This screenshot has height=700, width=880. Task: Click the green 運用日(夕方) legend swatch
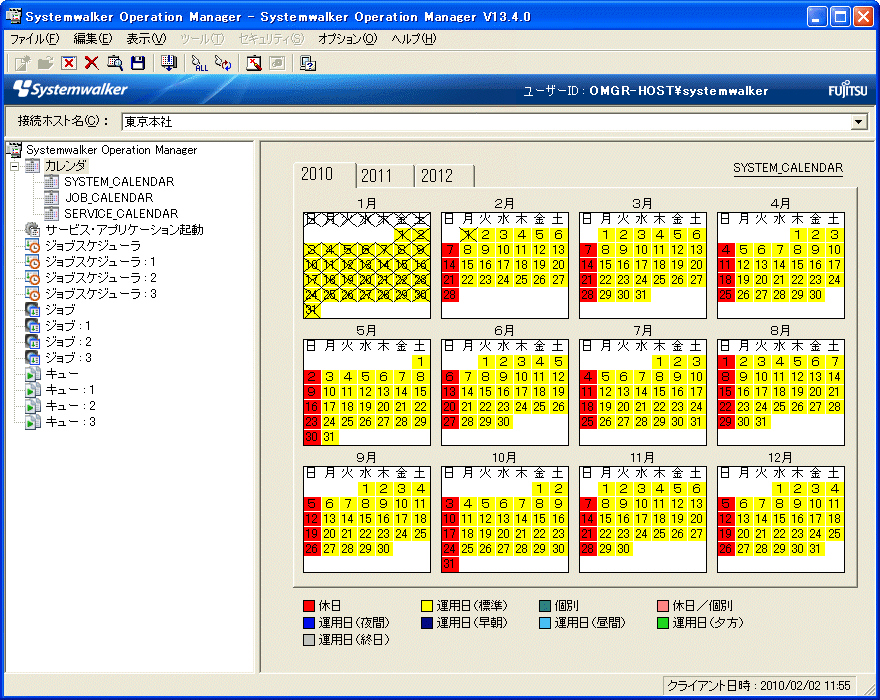pos(663,623)
